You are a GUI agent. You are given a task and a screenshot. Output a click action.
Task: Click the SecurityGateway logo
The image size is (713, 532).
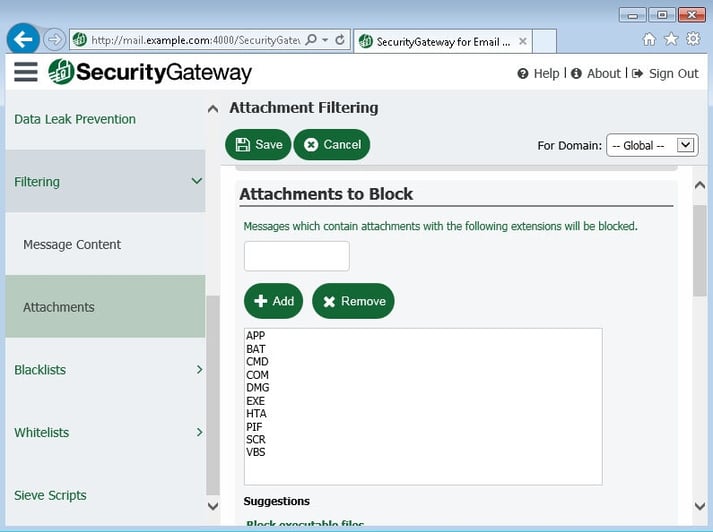[150, 72]
